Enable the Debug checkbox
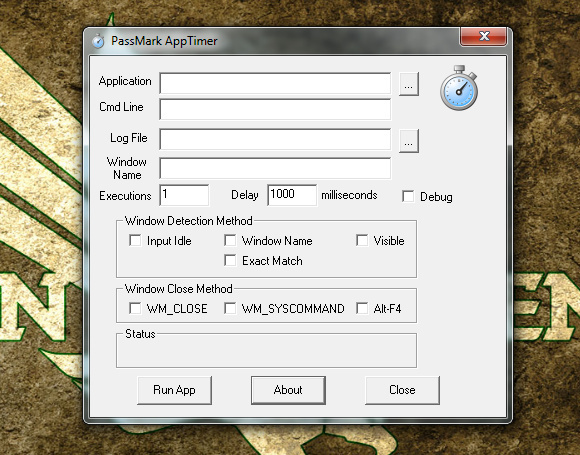The image size is (580, 455). pos(408,196)
